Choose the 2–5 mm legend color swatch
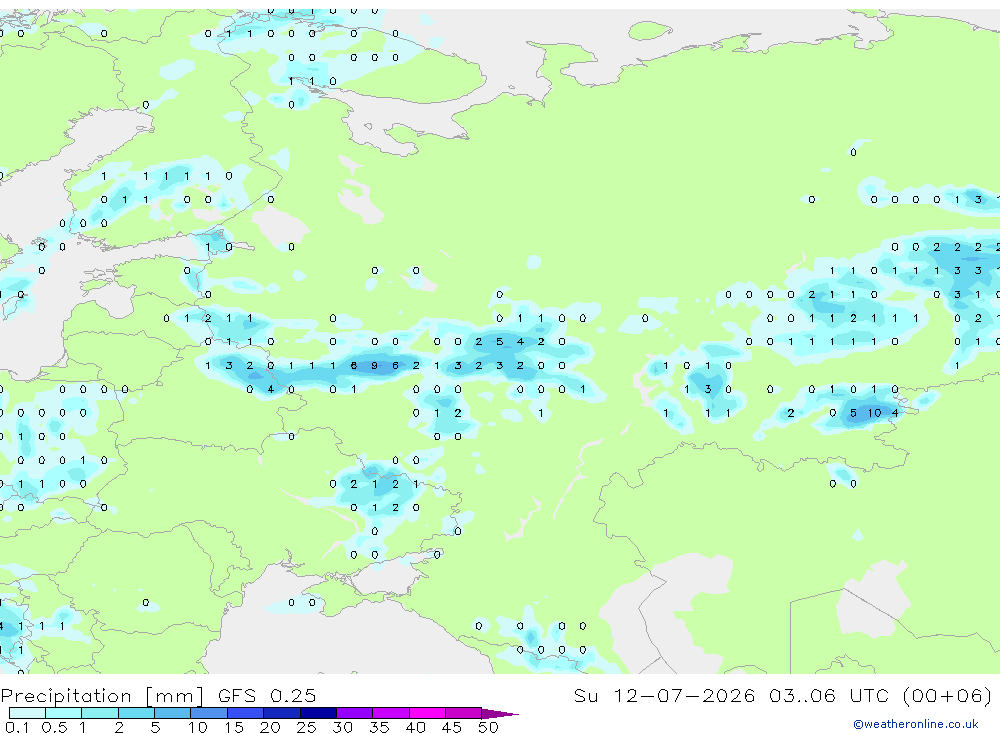 pos(136,713)
